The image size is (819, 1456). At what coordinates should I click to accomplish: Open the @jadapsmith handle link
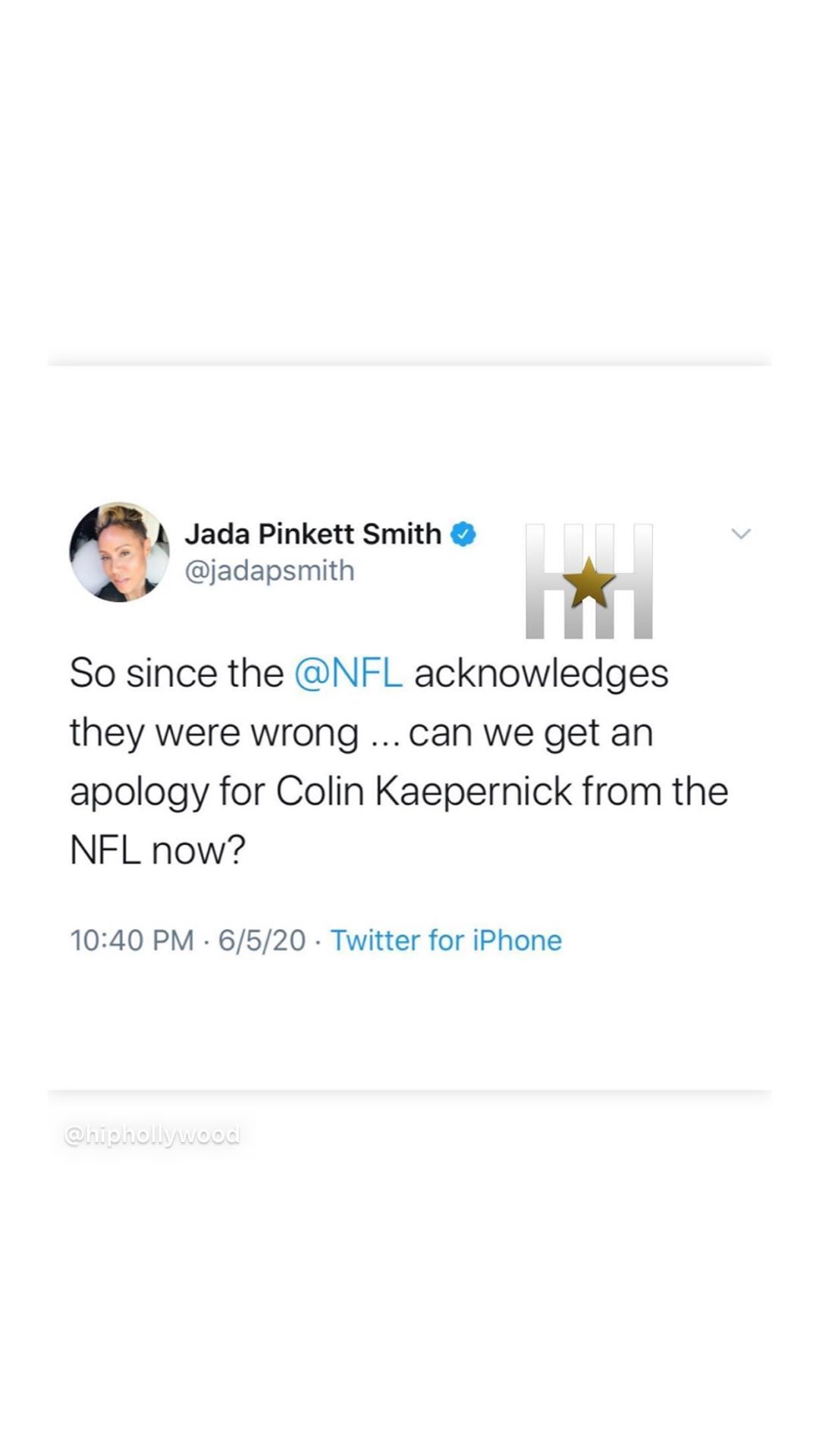click(269, 570)
